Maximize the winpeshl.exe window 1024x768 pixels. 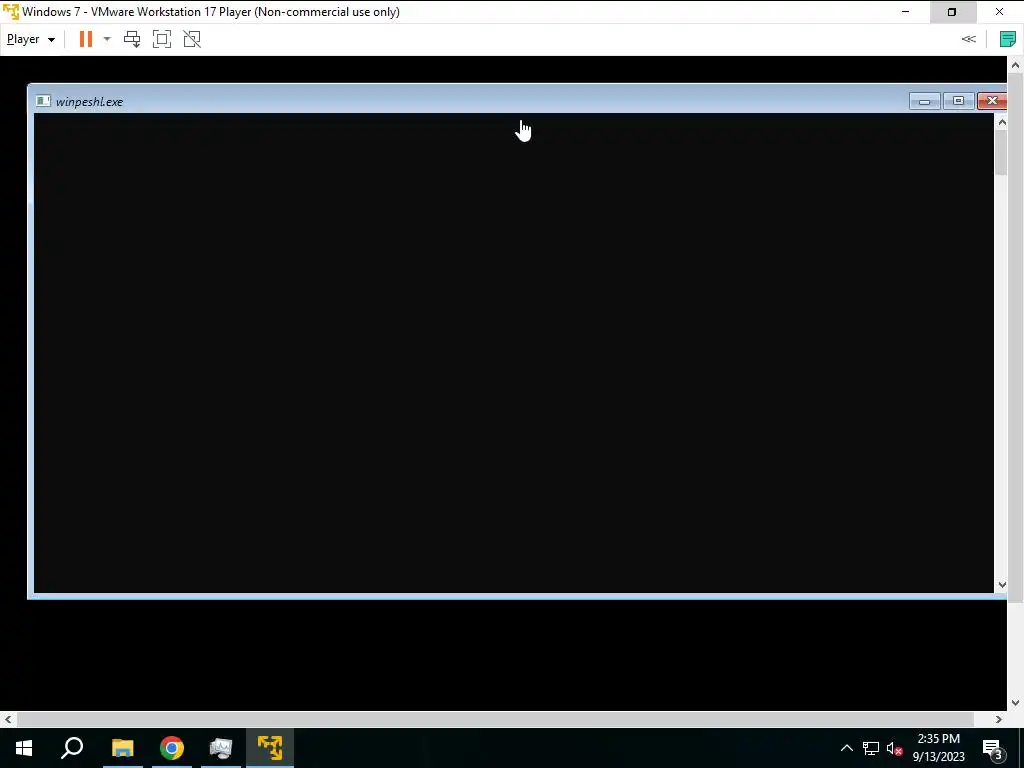958,101
